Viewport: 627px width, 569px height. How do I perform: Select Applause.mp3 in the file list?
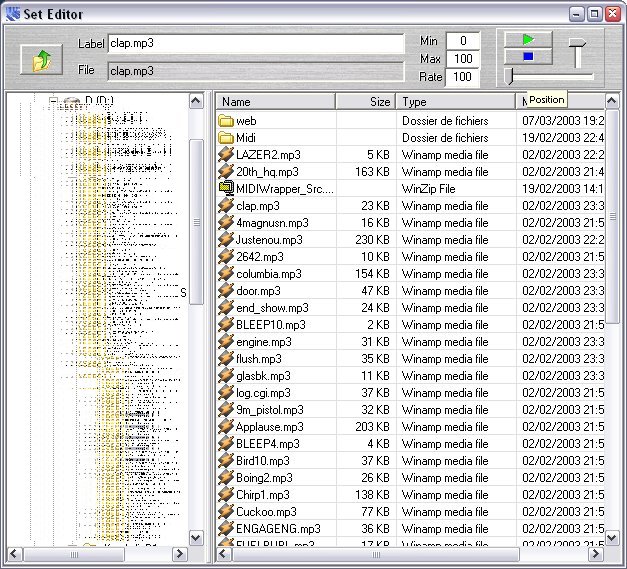tap(269, 427)
